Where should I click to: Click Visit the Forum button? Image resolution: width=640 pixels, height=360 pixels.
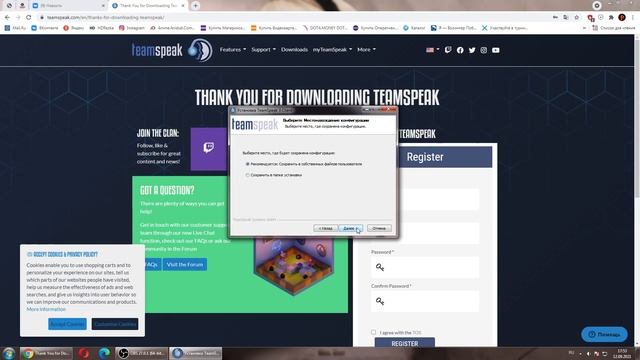(184, 264)
